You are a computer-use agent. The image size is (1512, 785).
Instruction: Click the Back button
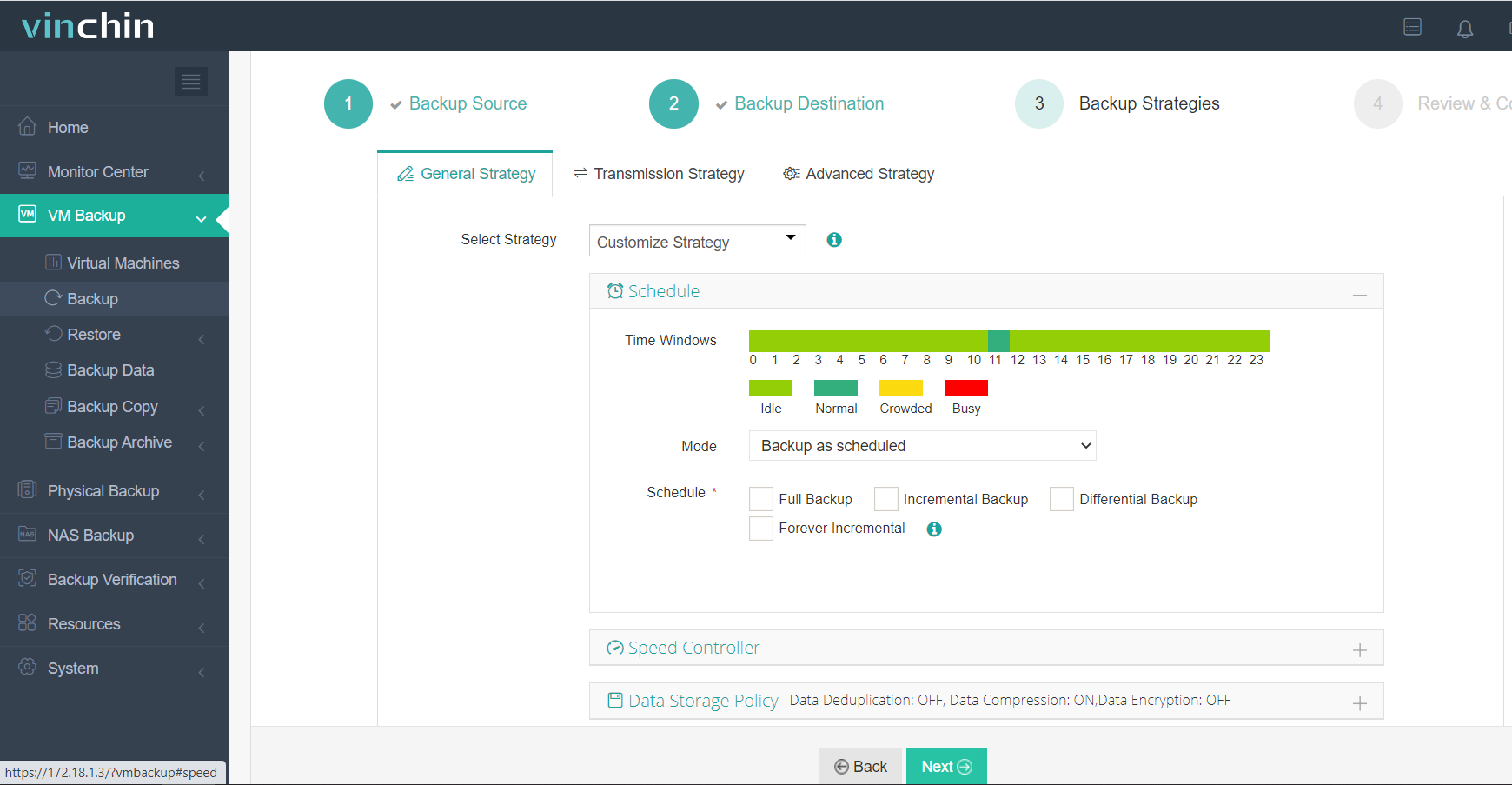[860, 766]
